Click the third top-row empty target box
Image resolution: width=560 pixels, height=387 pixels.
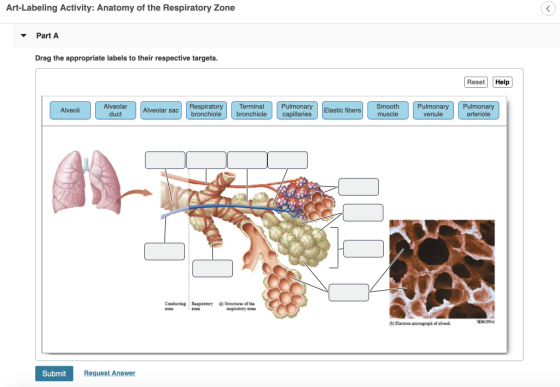[x=247, y=160]
